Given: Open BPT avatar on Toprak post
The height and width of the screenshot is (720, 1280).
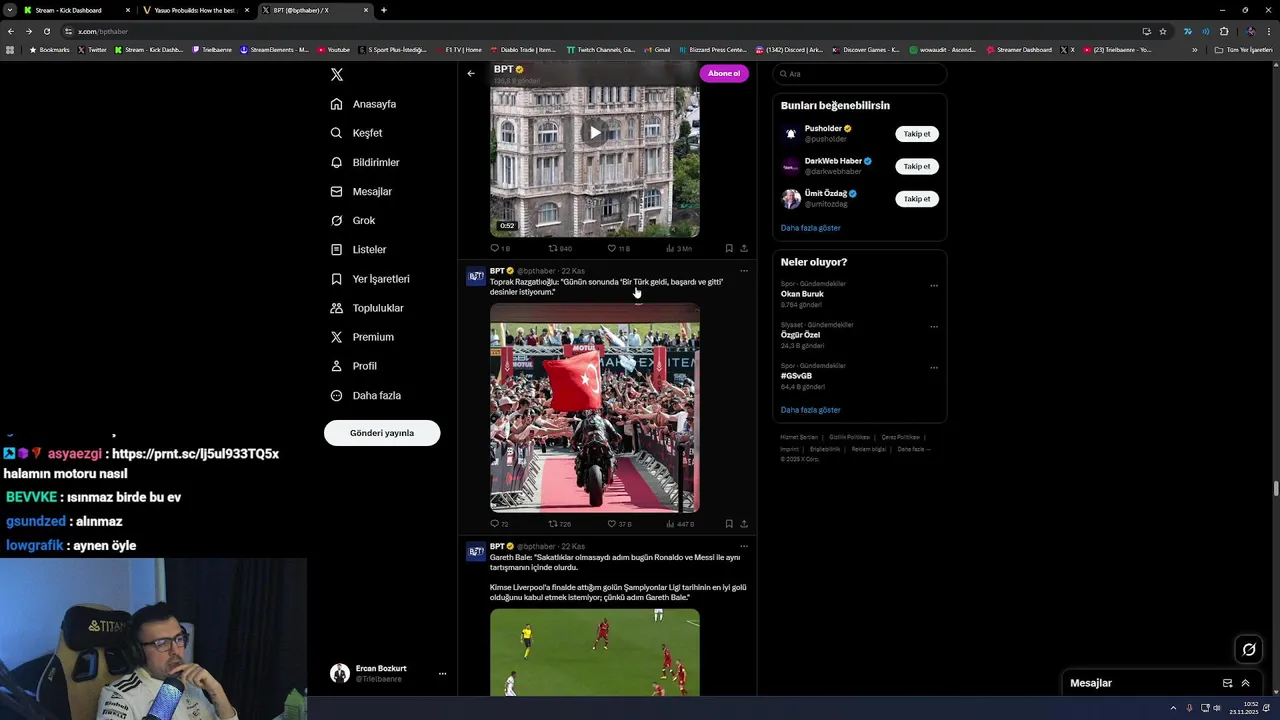Looking at the screenshot, I should click(476, 276).
